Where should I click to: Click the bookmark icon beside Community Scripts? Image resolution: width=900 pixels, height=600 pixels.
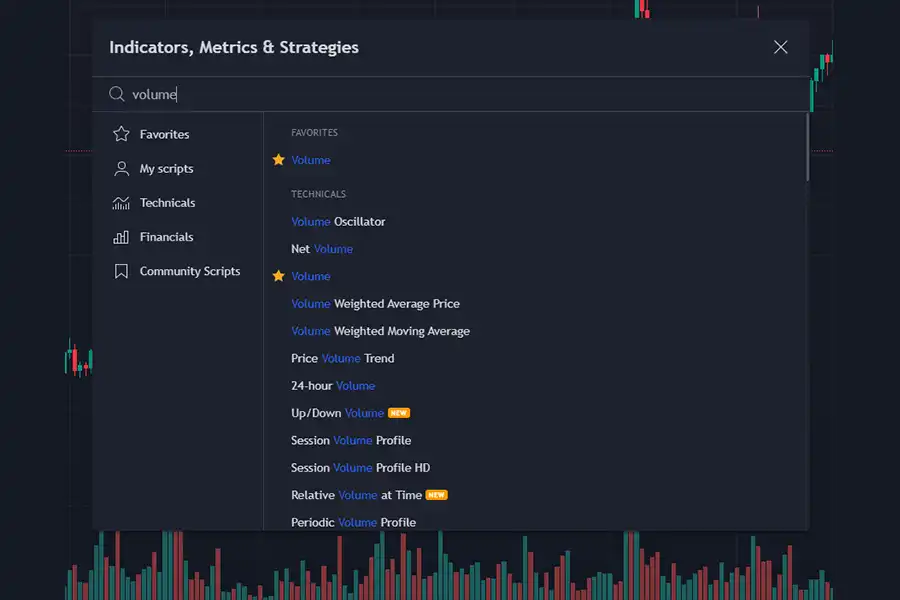tap(121, 271)
